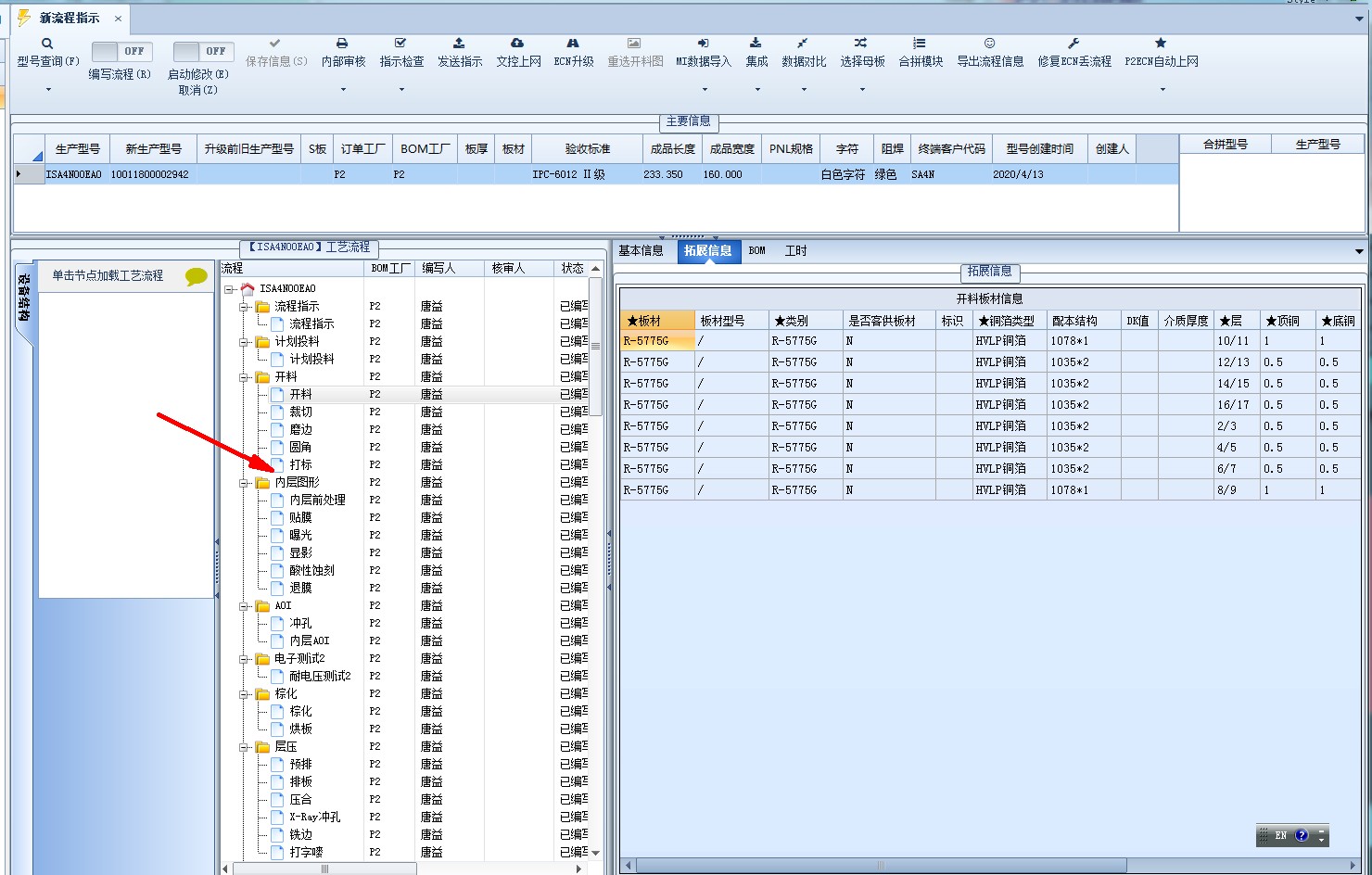Click the tree vertical scrollbar down arrow
This screenshot has height=875, width=1372.
(596, 853)
